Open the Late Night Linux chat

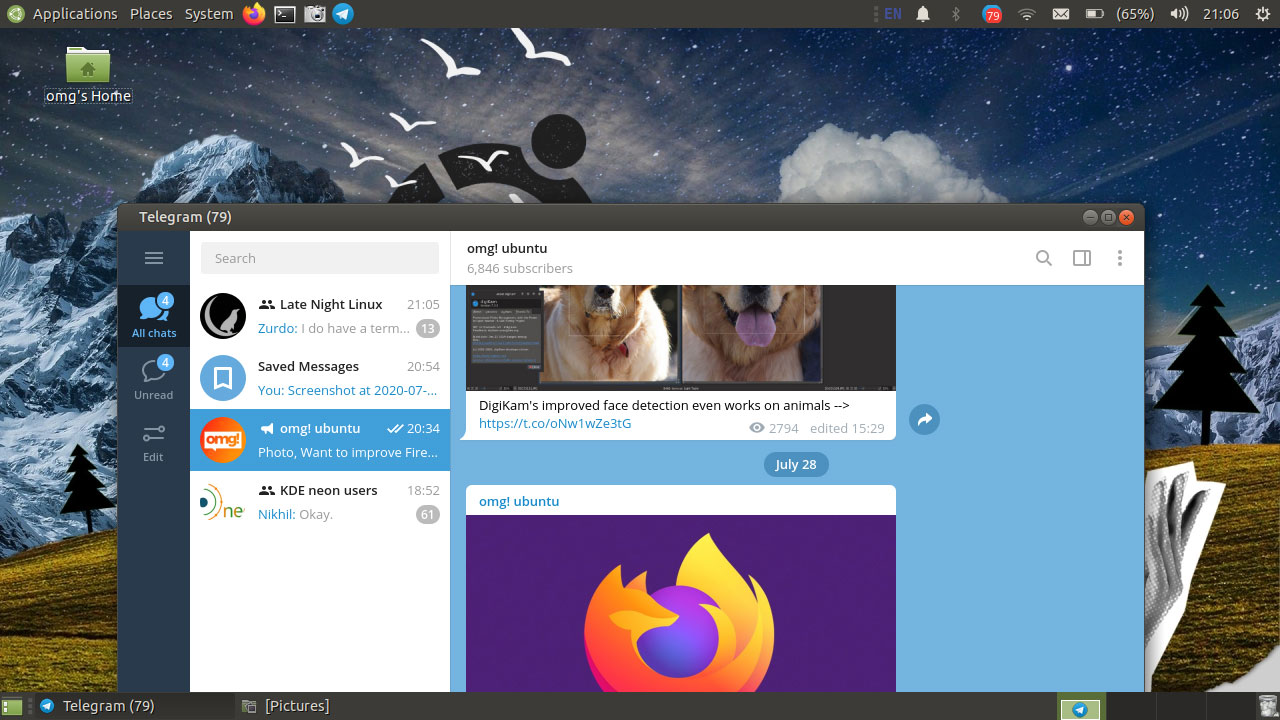click(320, 316)
